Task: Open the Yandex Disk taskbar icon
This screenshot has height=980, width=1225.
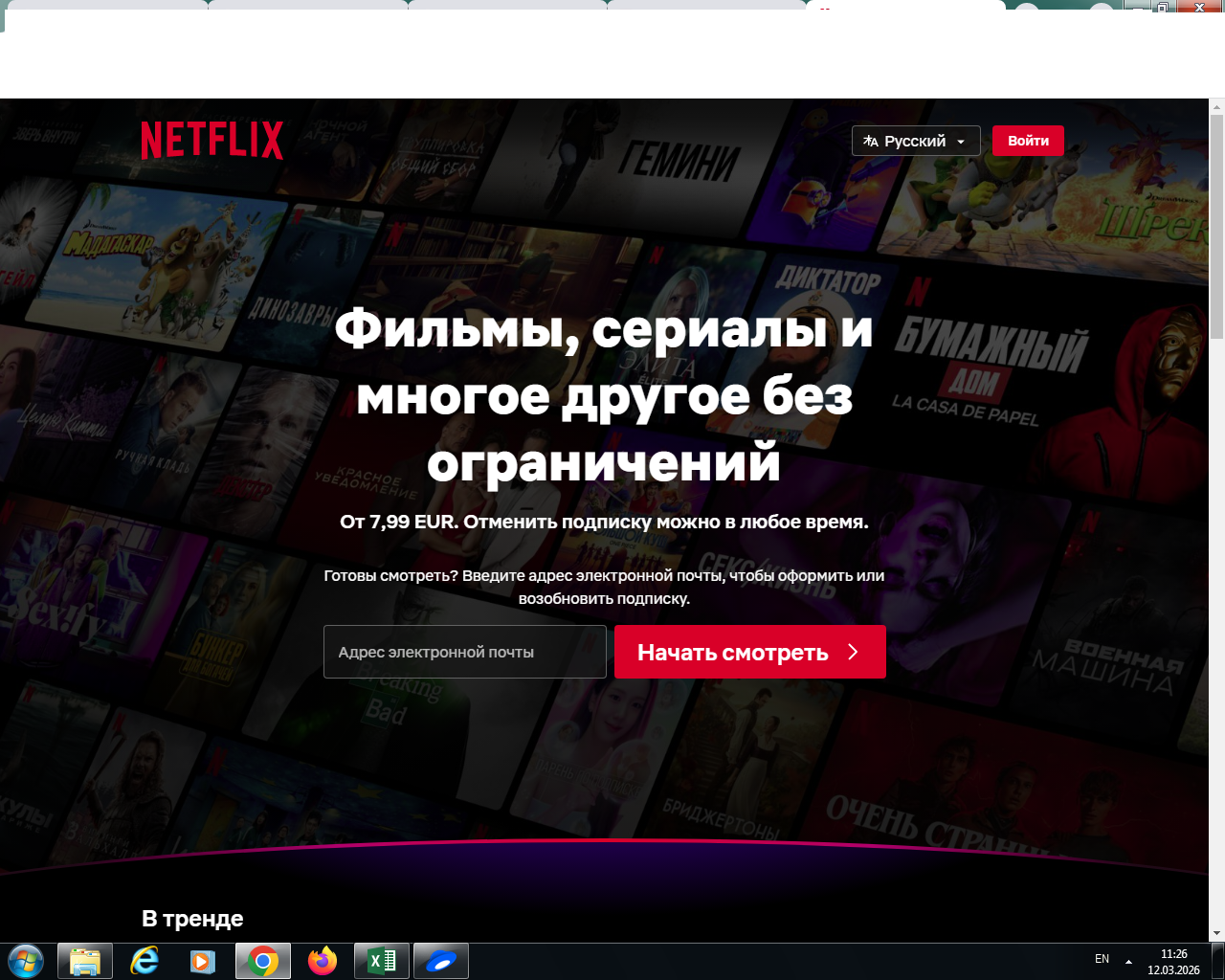Action: tap(441, 961)
